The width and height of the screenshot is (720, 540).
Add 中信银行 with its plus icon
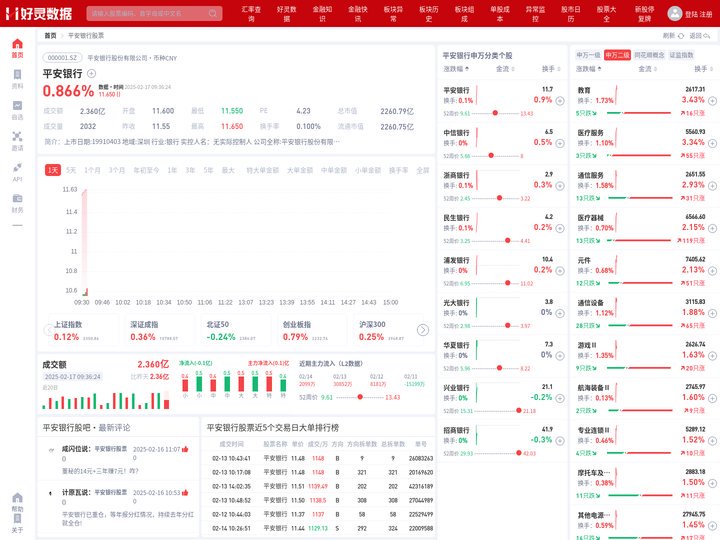pos(560,143)
